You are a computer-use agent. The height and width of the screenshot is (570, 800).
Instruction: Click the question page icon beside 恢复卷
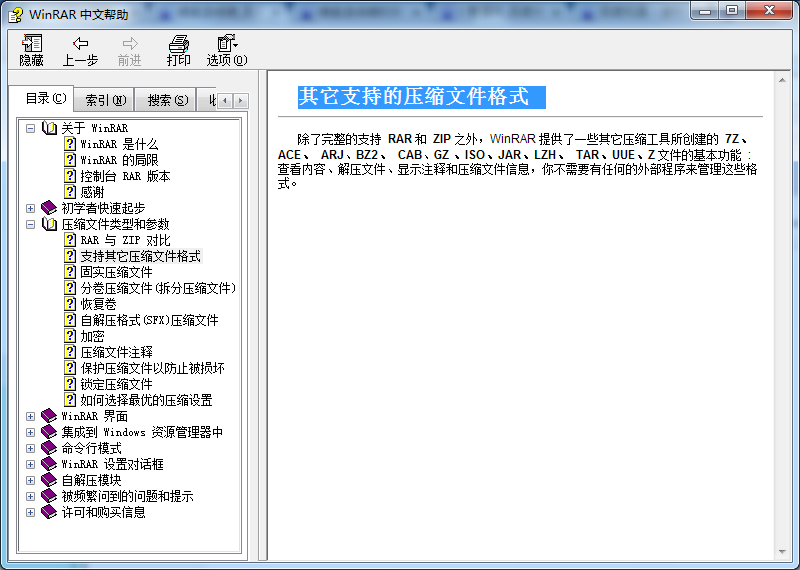(70, 304)
